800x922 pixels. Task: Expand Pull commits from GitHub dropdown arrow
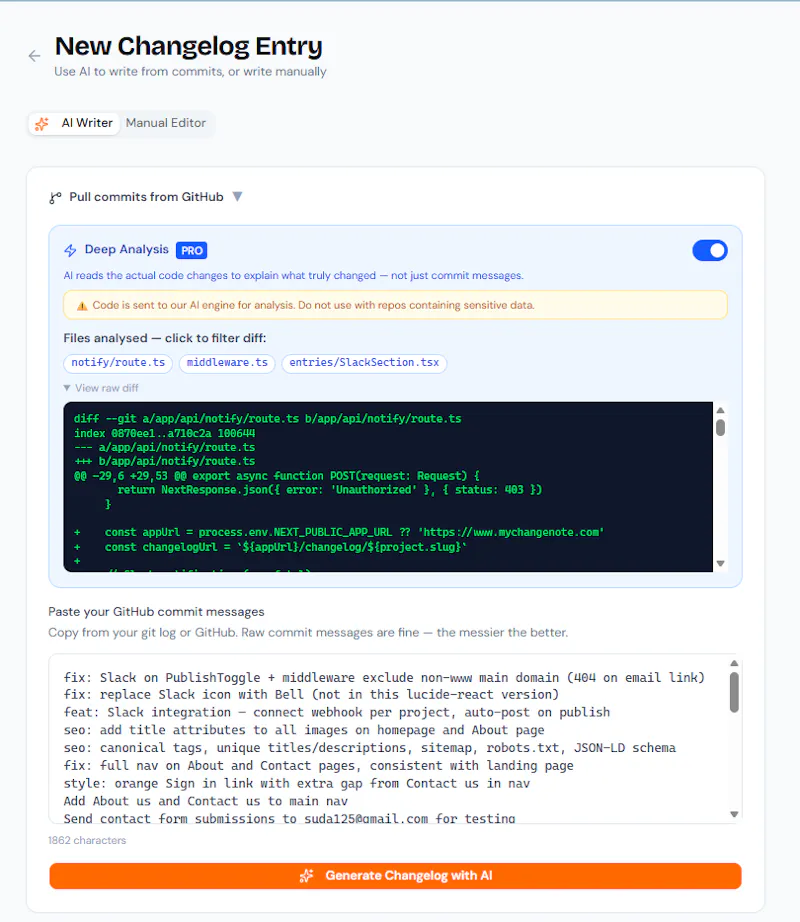pyautogui.click(x=237, y=196)
